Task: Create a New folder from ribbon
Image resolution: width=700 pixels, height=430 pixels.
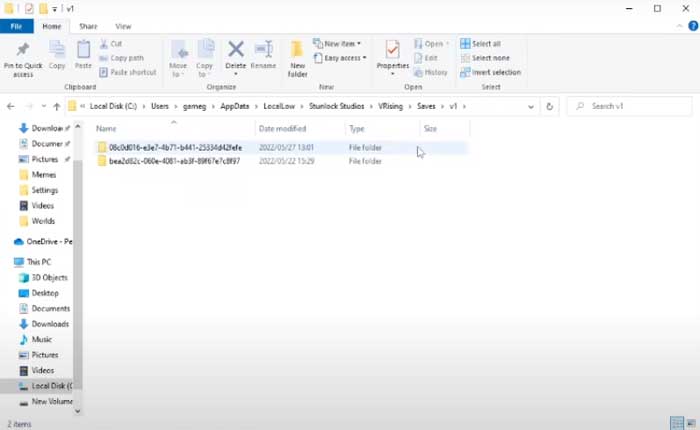Action: point(297,58)
